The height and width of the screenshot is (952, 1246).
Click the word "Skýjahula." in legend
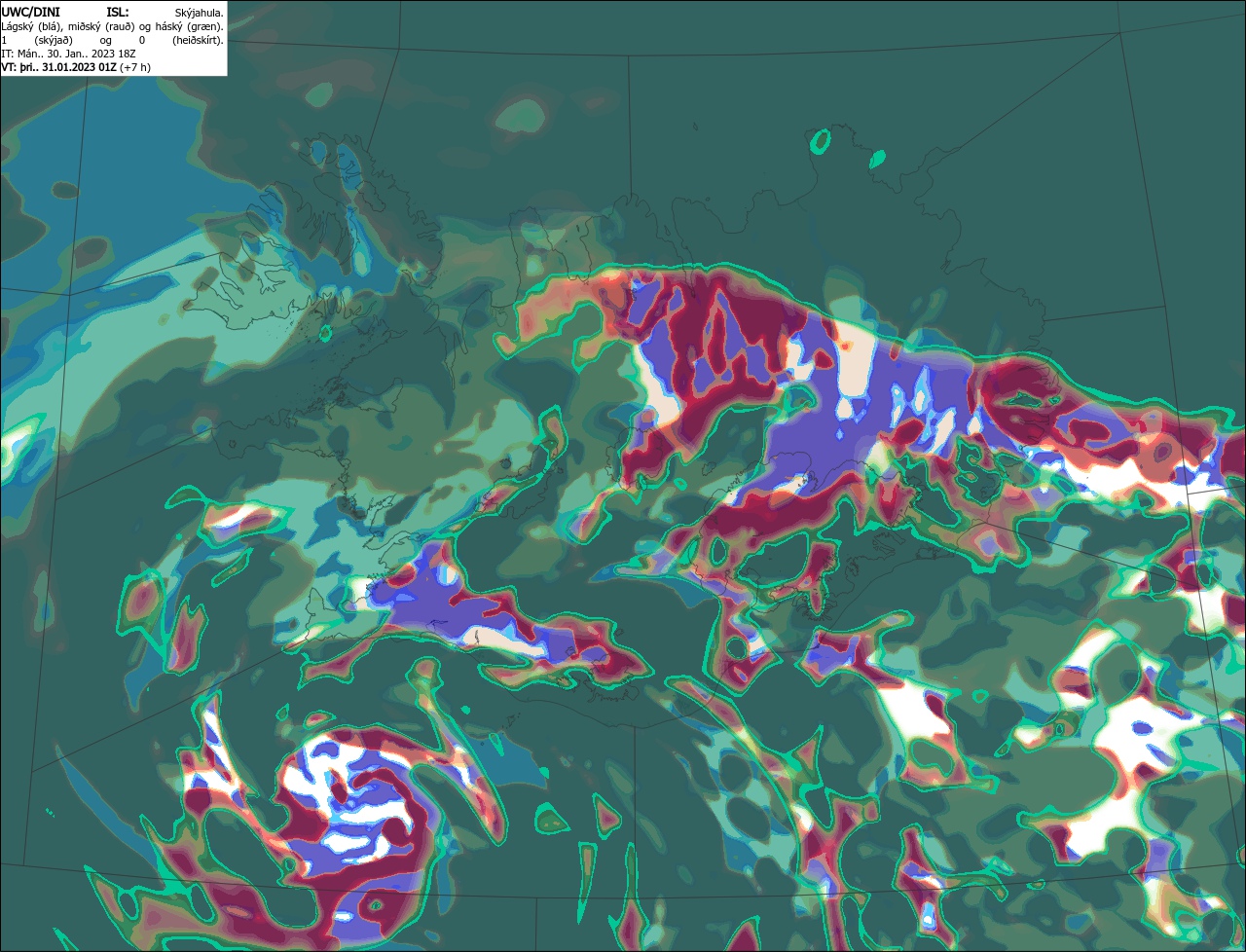199,14
